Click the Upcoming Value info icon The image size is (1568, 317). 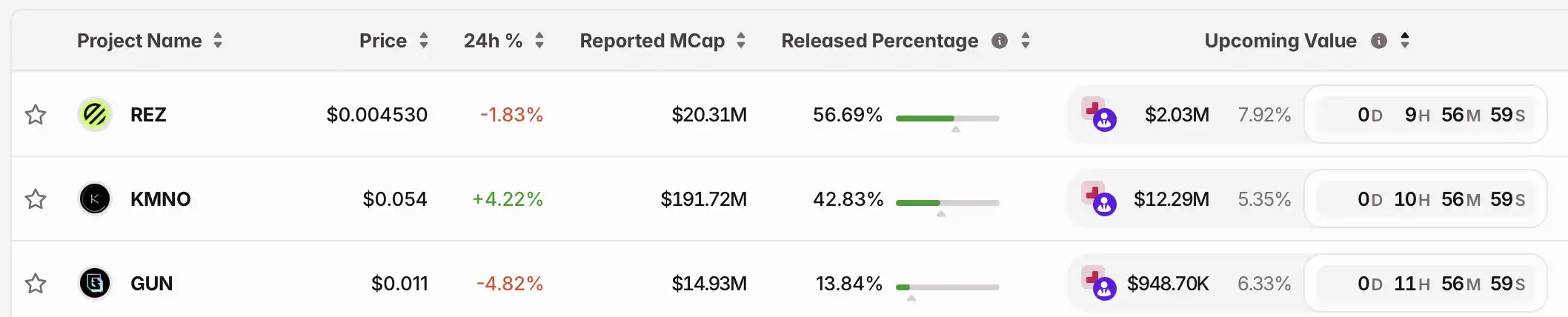(x=1379, y=41)
